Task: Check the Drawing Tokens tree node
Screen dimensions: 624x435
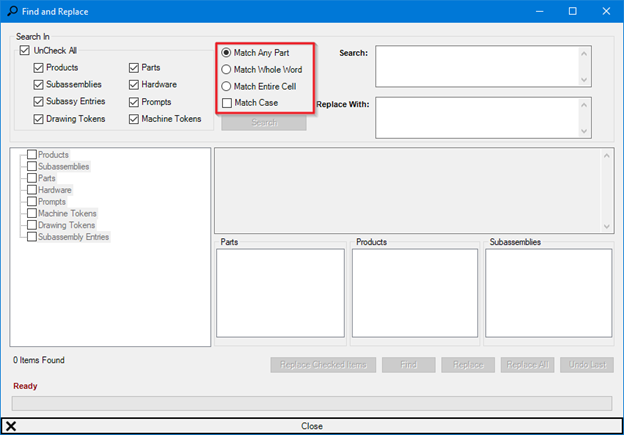Action: [x=32, y=225]
